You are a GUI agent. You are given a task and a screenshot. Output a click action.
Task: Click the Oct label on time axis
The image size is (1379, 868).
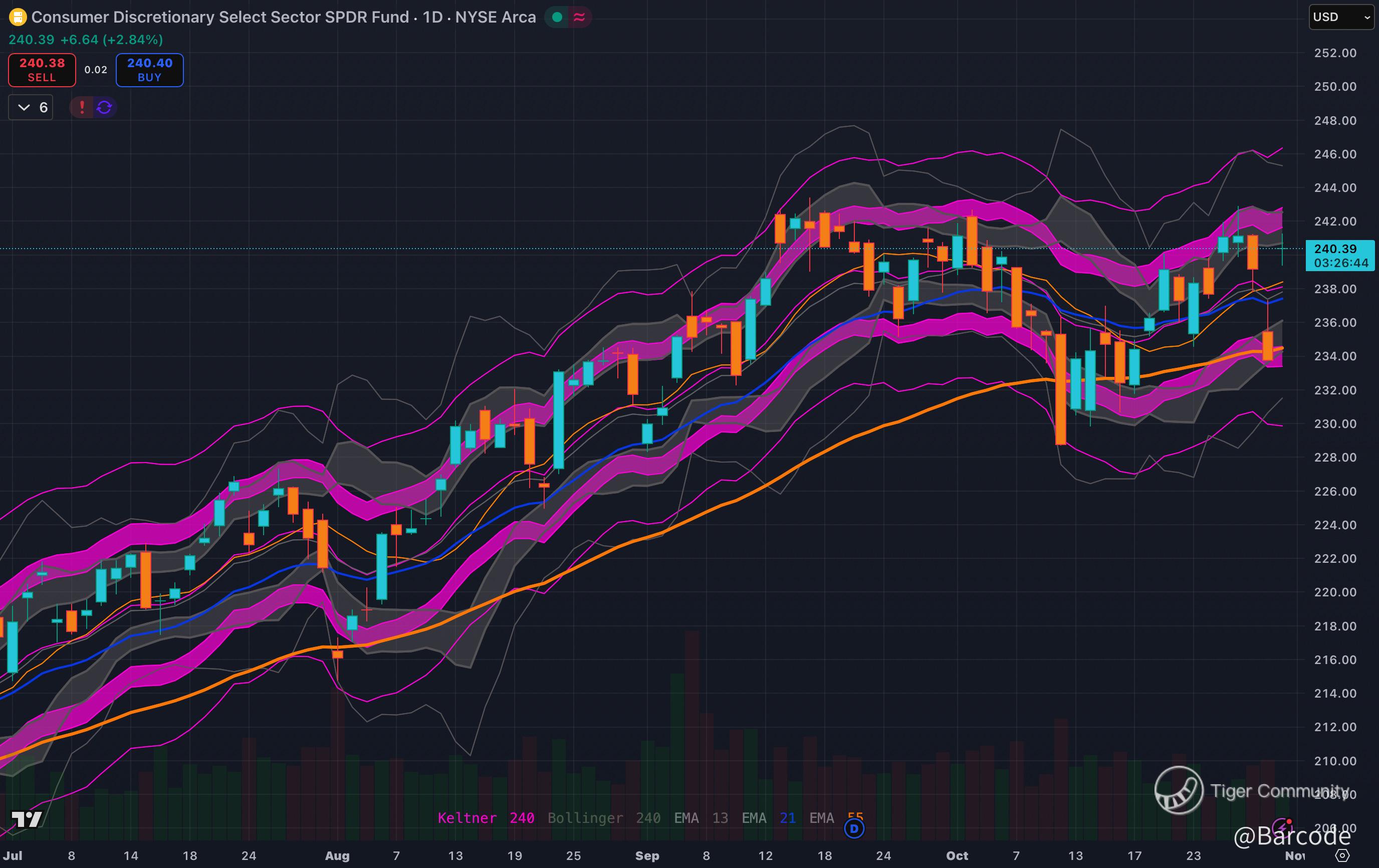957,855
